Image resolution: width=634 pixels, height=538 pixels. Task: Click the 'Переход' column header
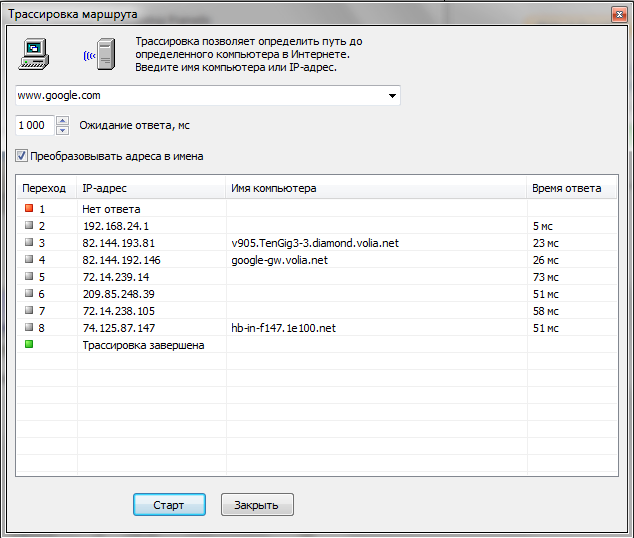(x=45, y=188)
